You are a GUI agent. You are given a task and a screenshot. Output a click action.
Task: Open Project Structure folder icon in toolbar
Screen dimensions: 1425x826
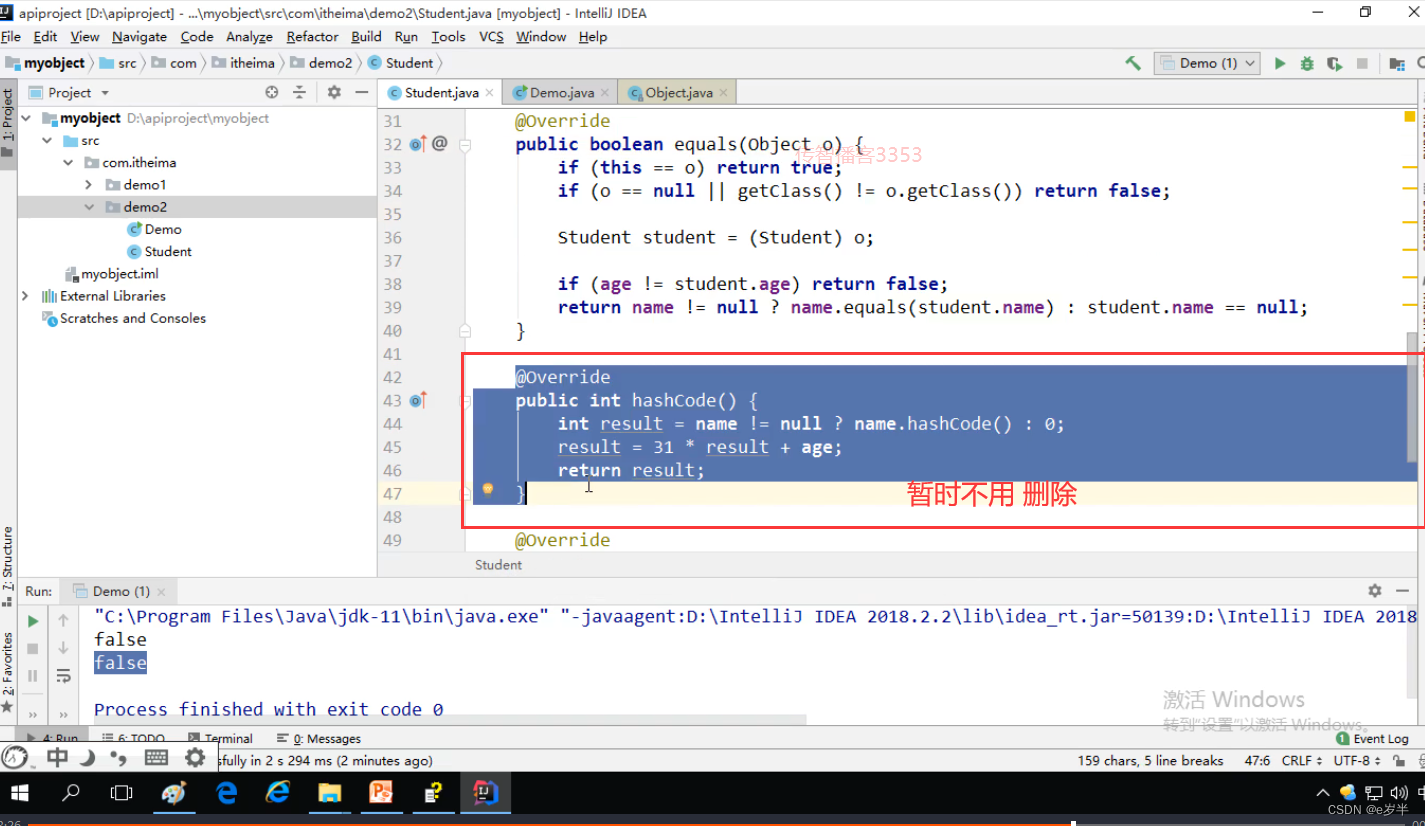(x=1398, y=63)
